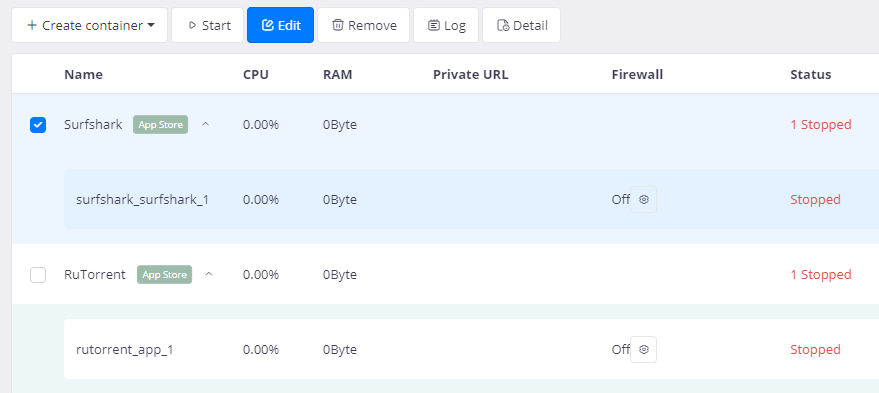Open firewall settings gear for surfshark_surfshark_1
Screen dimensions: 879x393
pos(644,200)
